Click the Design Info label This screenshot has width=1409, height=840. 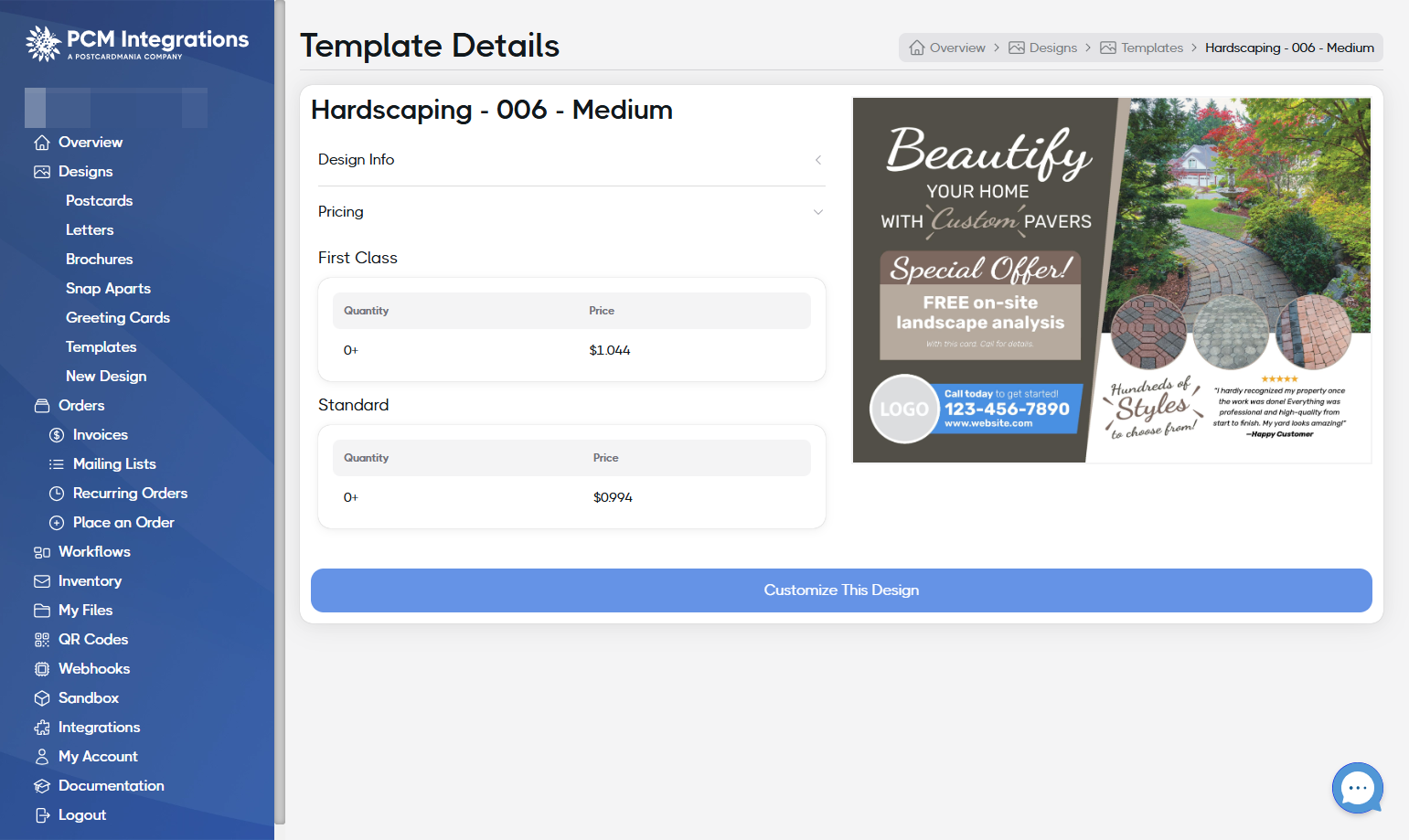[x=356, y=160]
